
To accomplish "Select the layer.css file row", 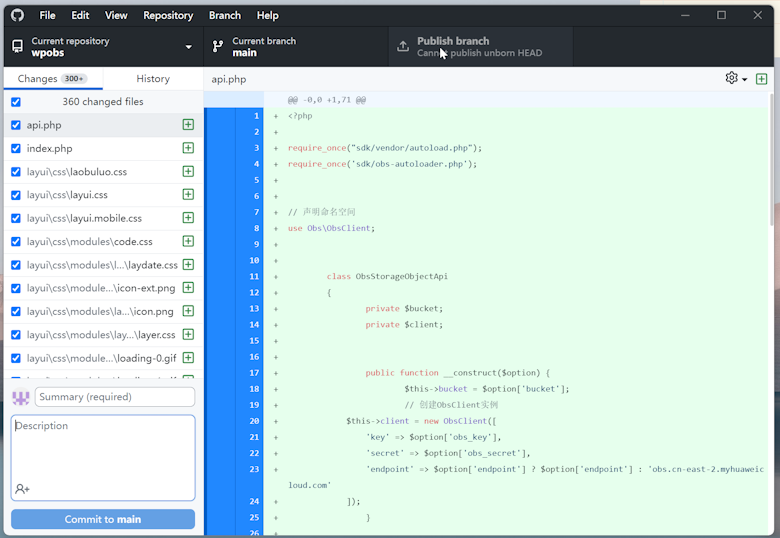I will pos(103,335).
